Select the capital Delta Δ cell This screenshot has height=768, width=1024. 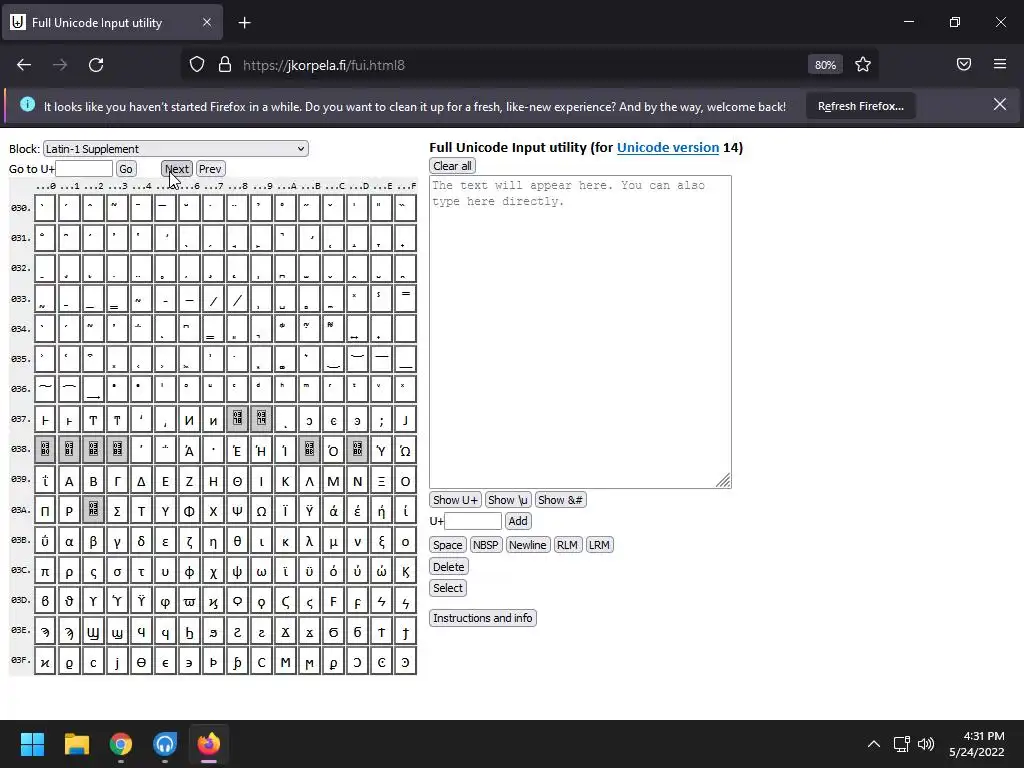pos(141,481)
